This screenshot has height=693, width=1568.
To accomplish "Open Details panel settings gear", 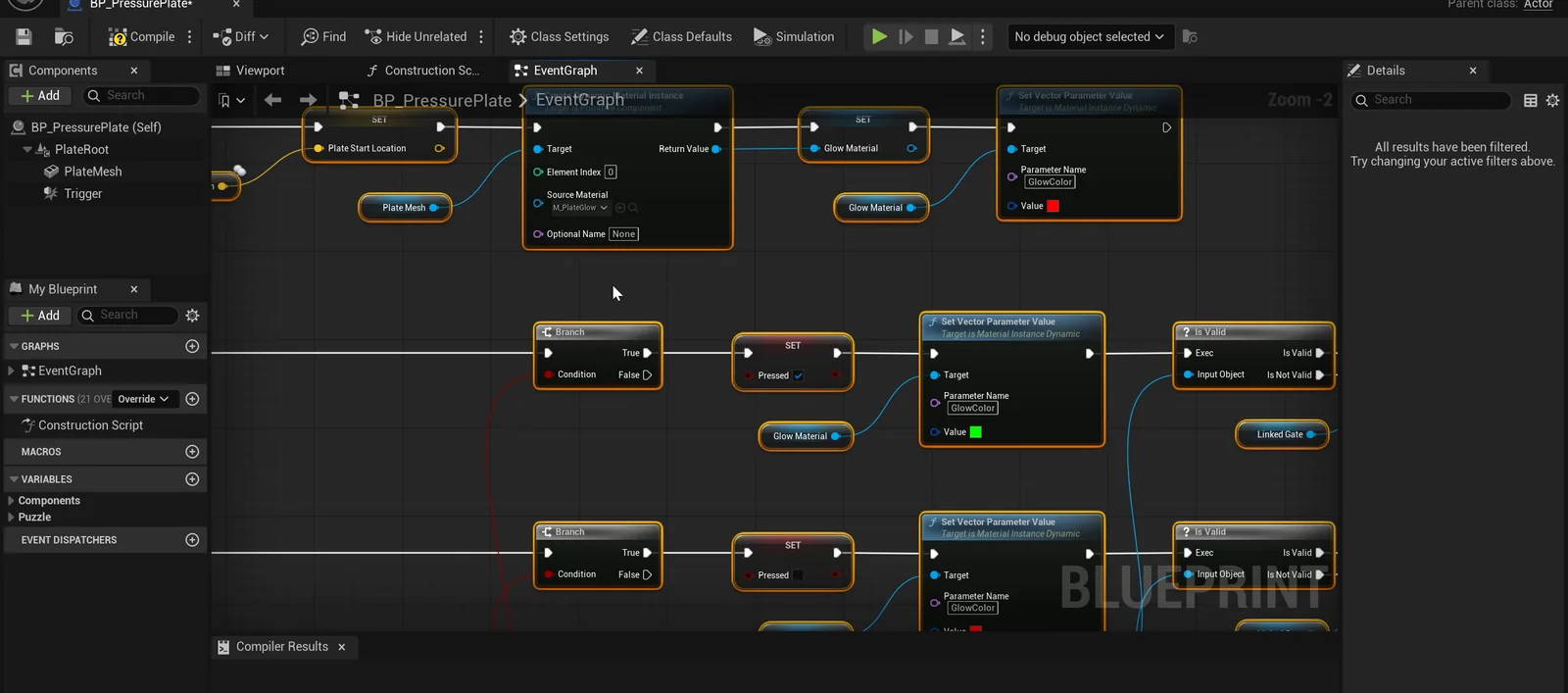I will (x=1552, y=100).
